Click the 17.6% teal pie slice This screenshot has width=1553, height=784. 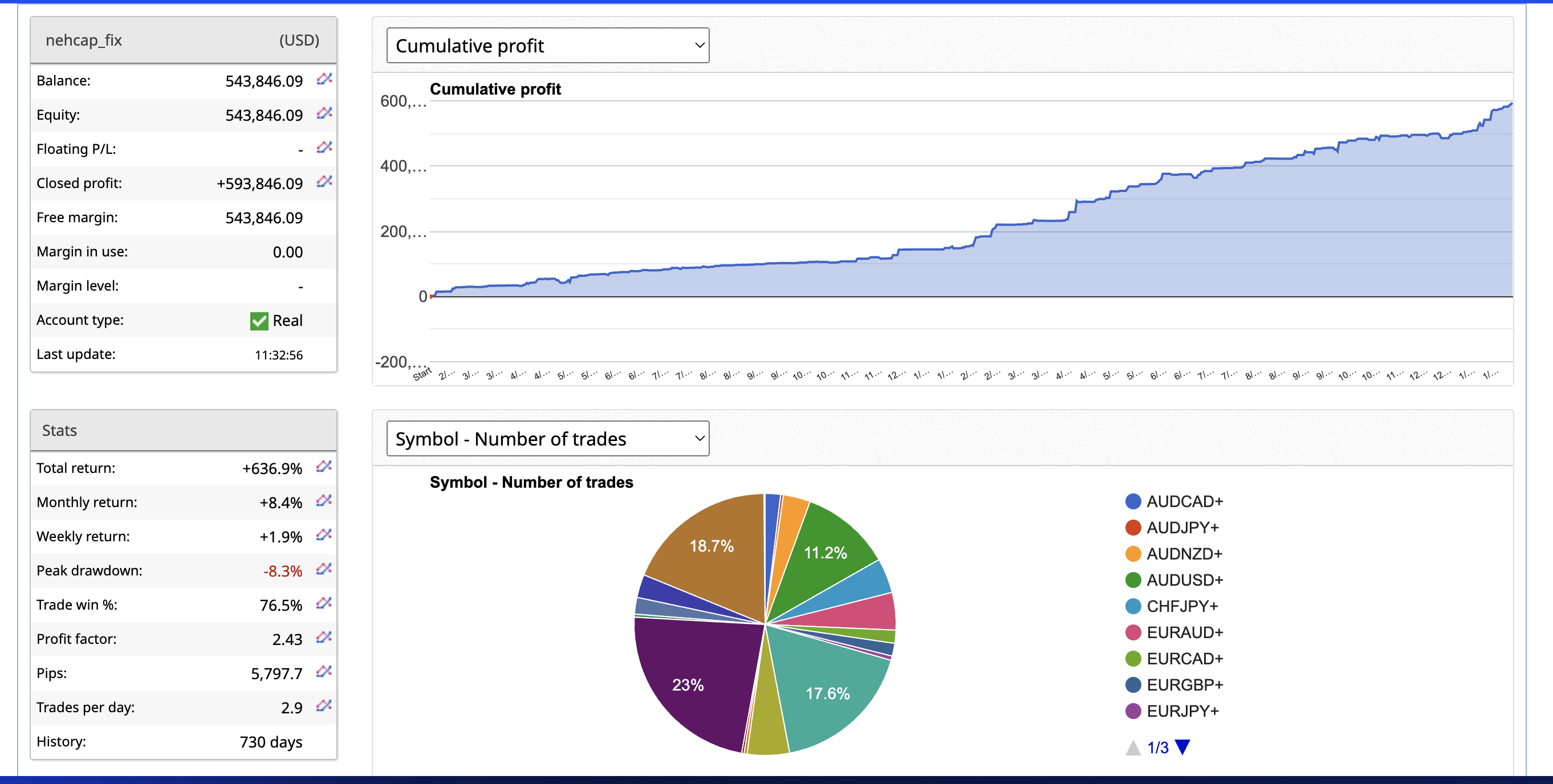(x=827, y=693)
